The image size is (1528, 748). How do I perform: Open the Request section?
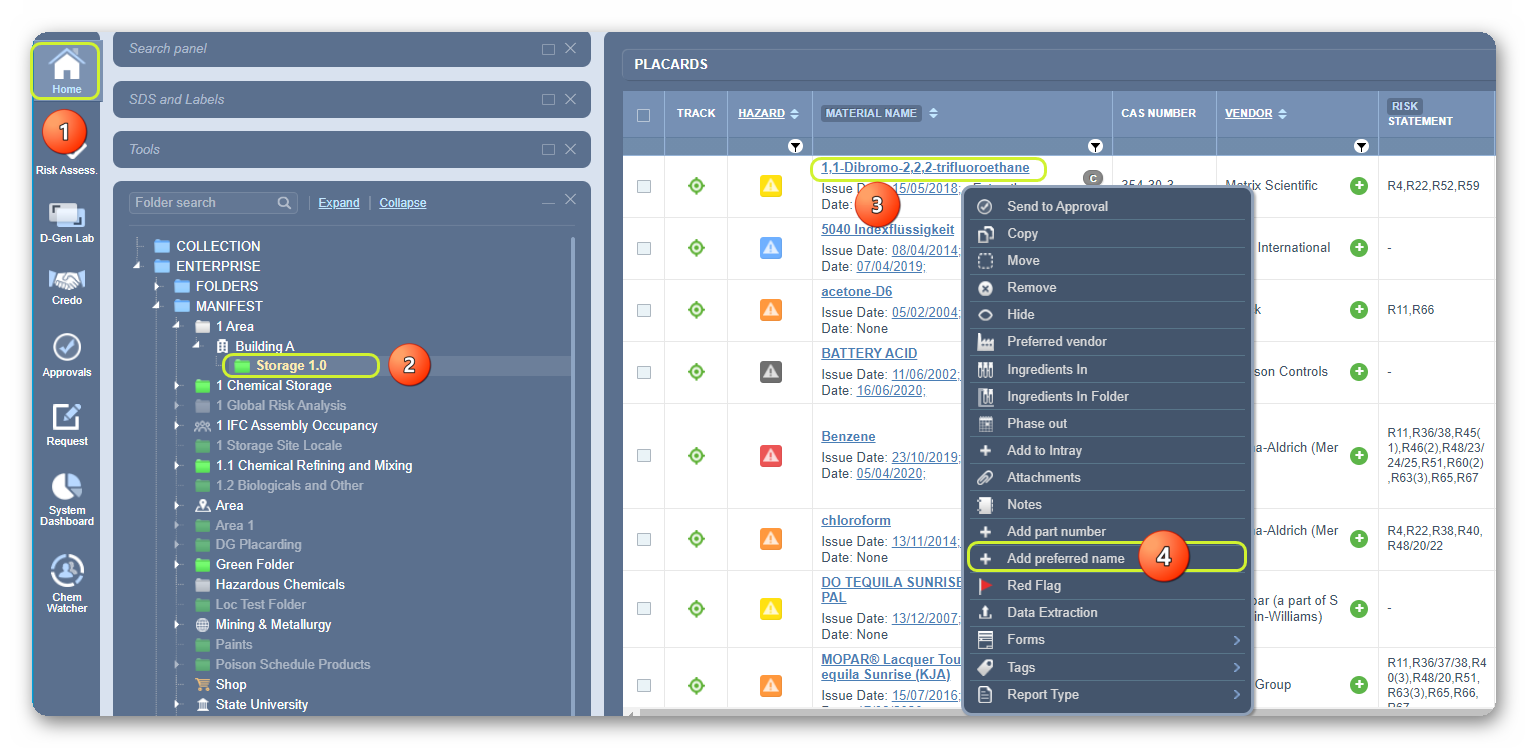click(66, 424)
